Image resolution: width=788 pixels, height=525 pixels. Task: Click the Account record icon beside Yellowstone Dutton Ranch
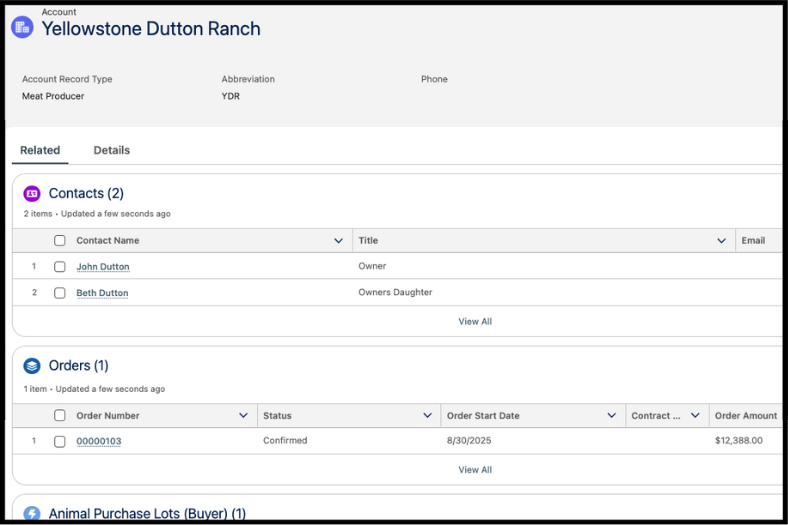click(22, 27)
